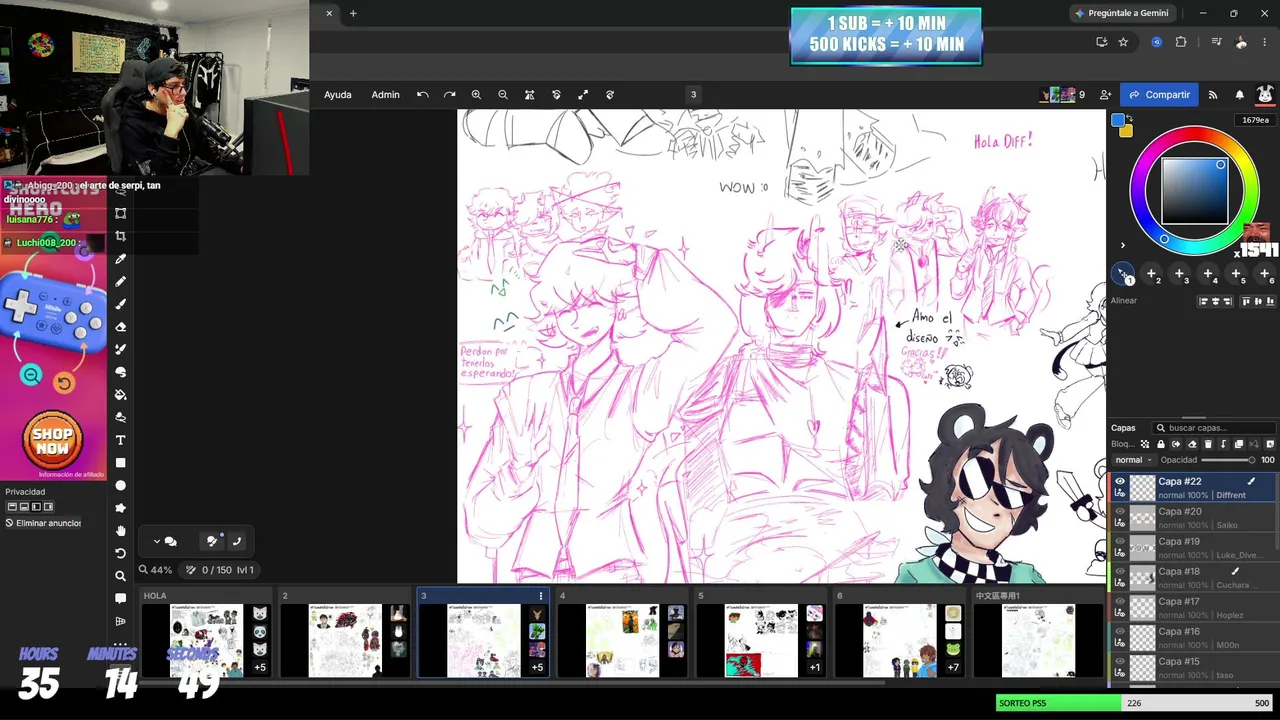The height and width of the screenshot is (720, 1280).
Task: Zoom out using the top toolbar
Action: (503, 95)
